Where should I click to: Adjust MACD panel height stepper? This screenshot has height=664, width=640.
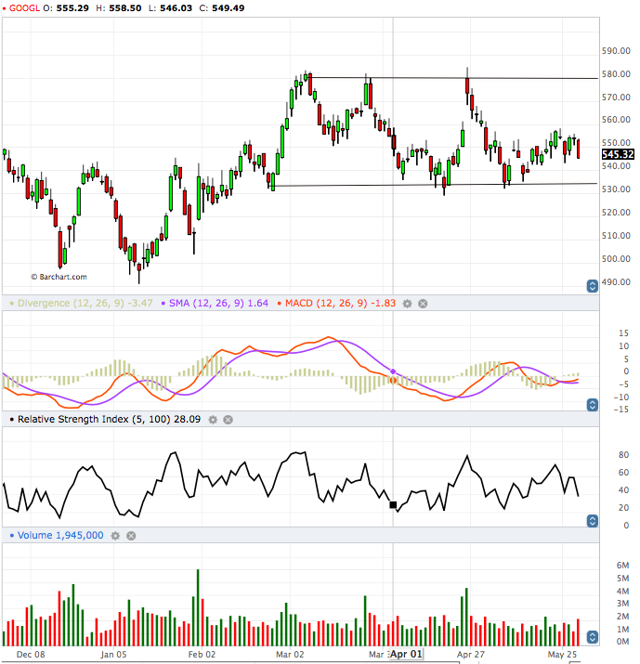pyautogui.click(x=592, y=405)
